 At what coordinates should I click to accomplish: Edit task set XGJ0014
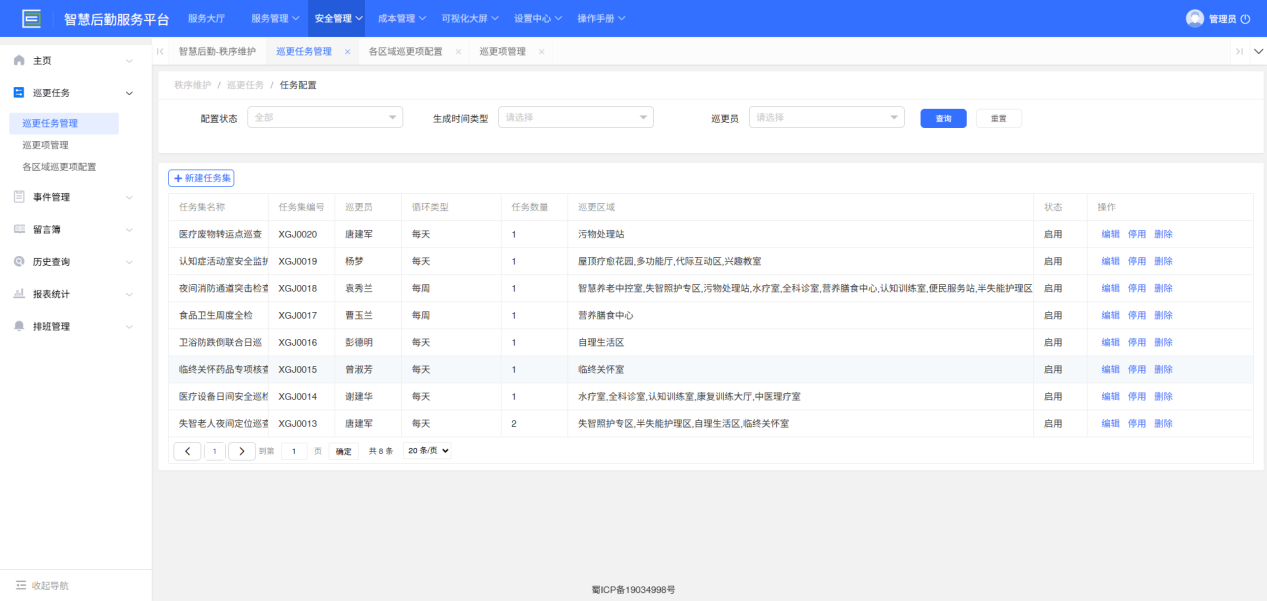(1110, 396)
